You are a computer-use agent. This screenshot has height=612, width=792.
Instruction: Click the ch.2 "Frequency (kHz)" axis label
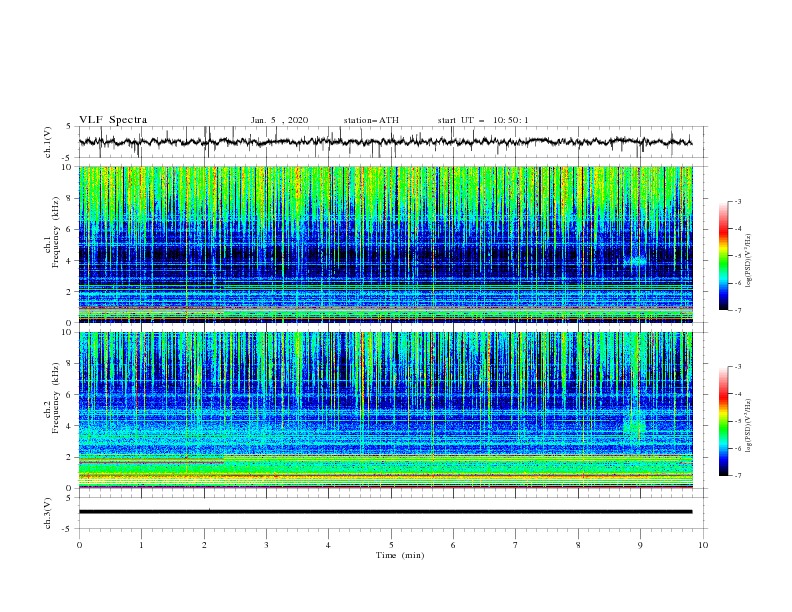tap(55, 398)
